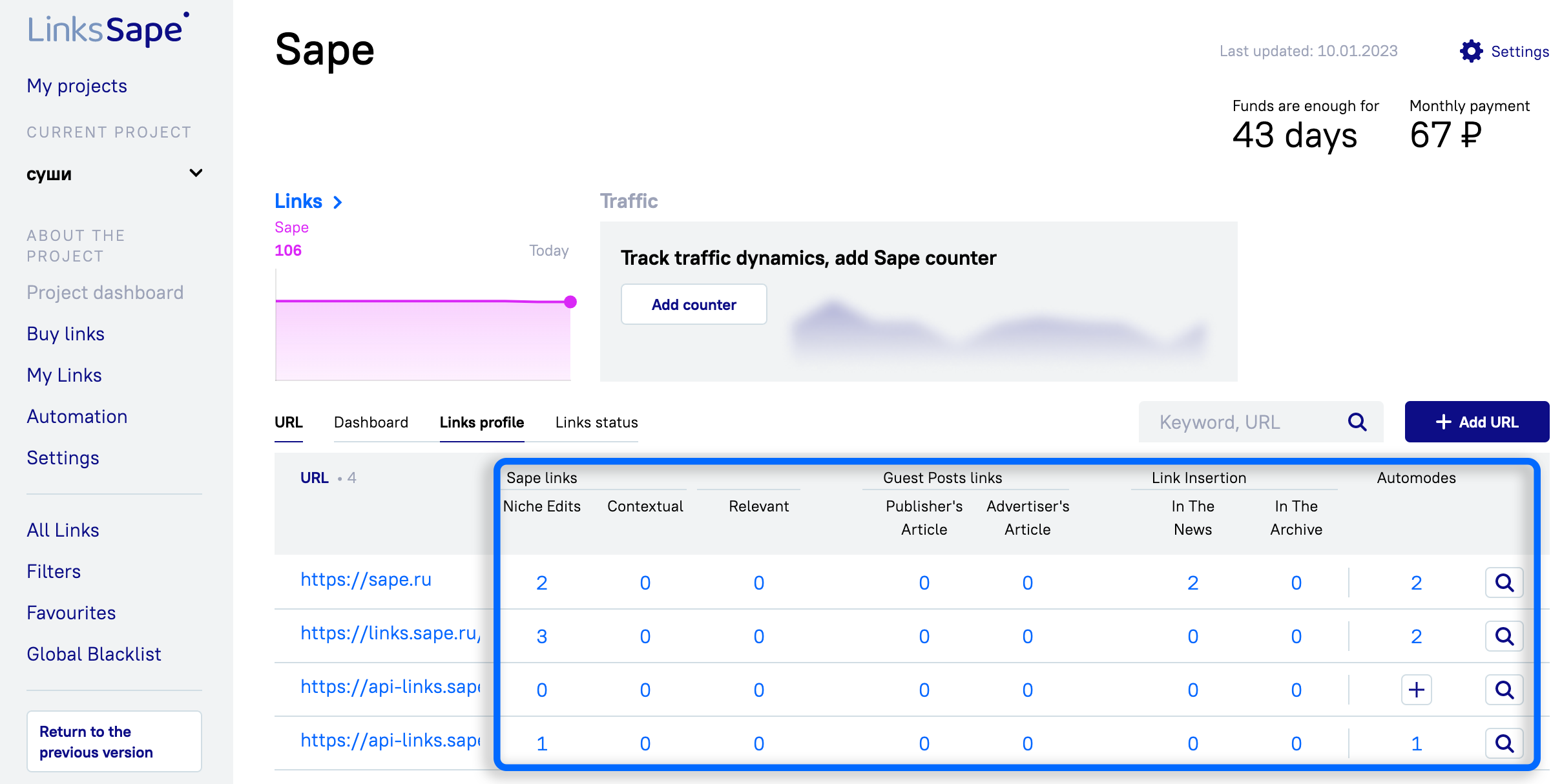
Task: Open My projects in sidebar
Action: pyautogui.click(x=77, y=86)
